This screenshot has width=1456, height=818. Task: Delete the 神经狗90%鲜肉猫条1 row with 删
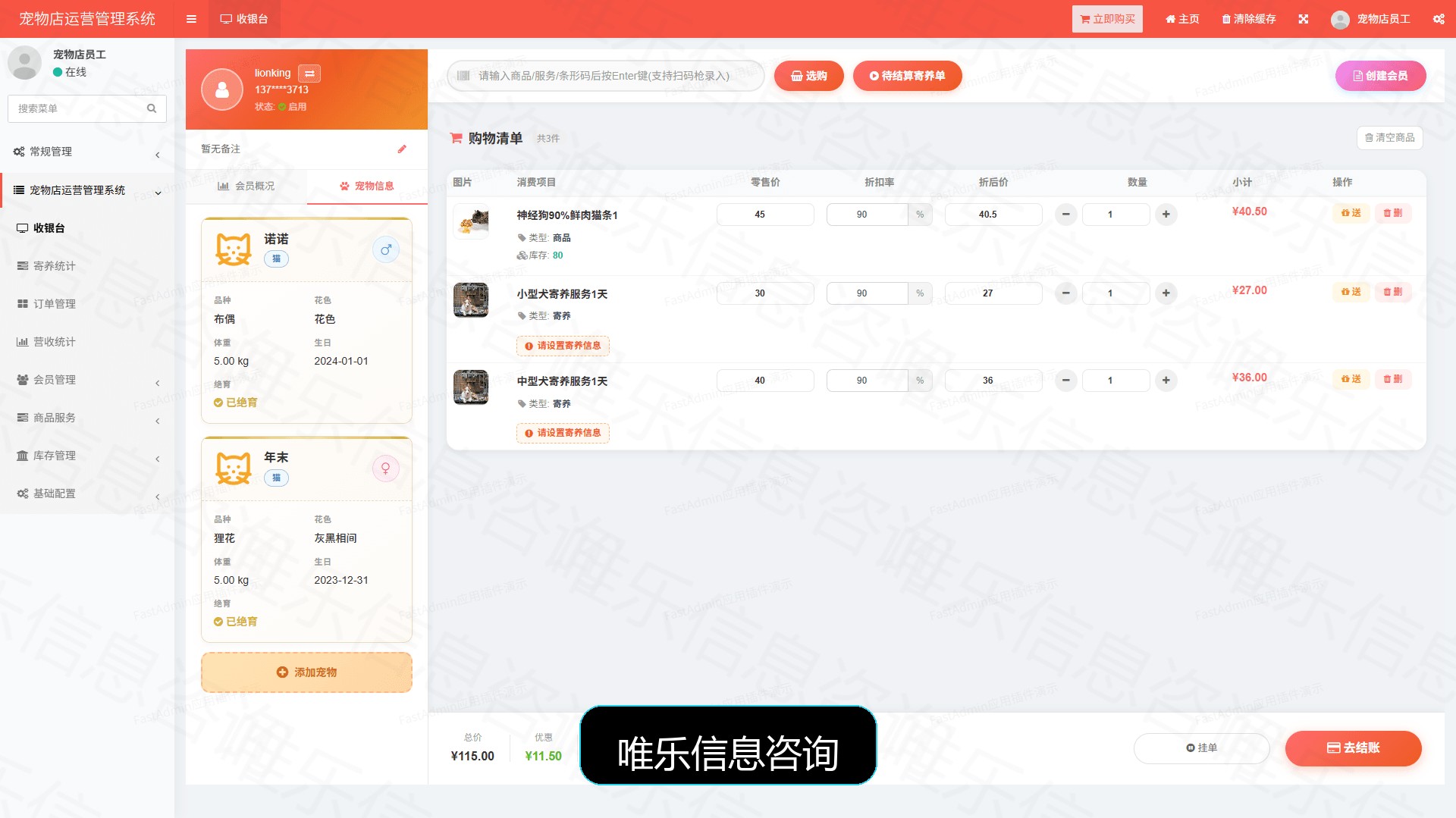point(1393,213)
